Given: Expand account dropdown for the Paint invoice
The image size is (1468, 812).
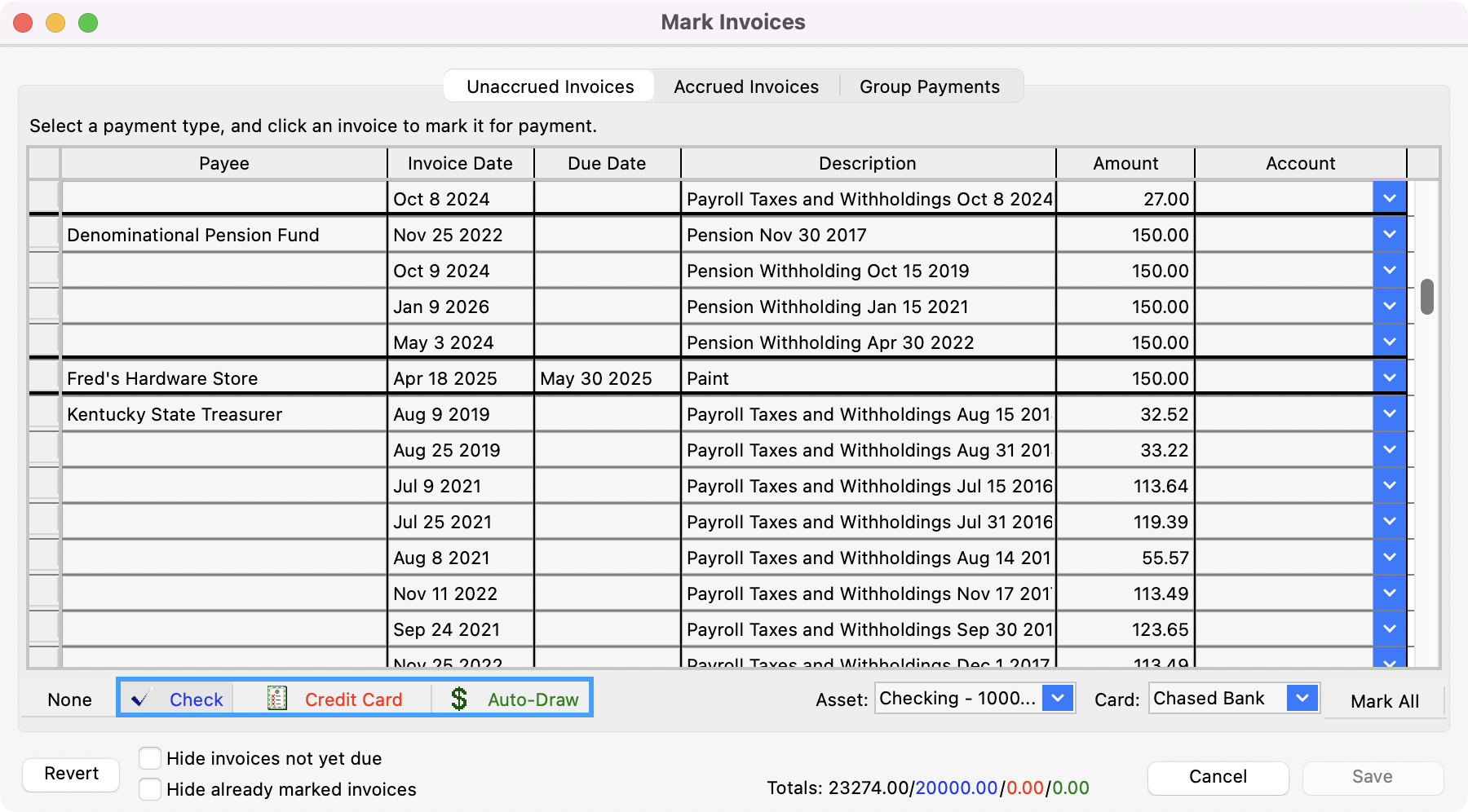Looking at the screenshot, I should 1389,377.
